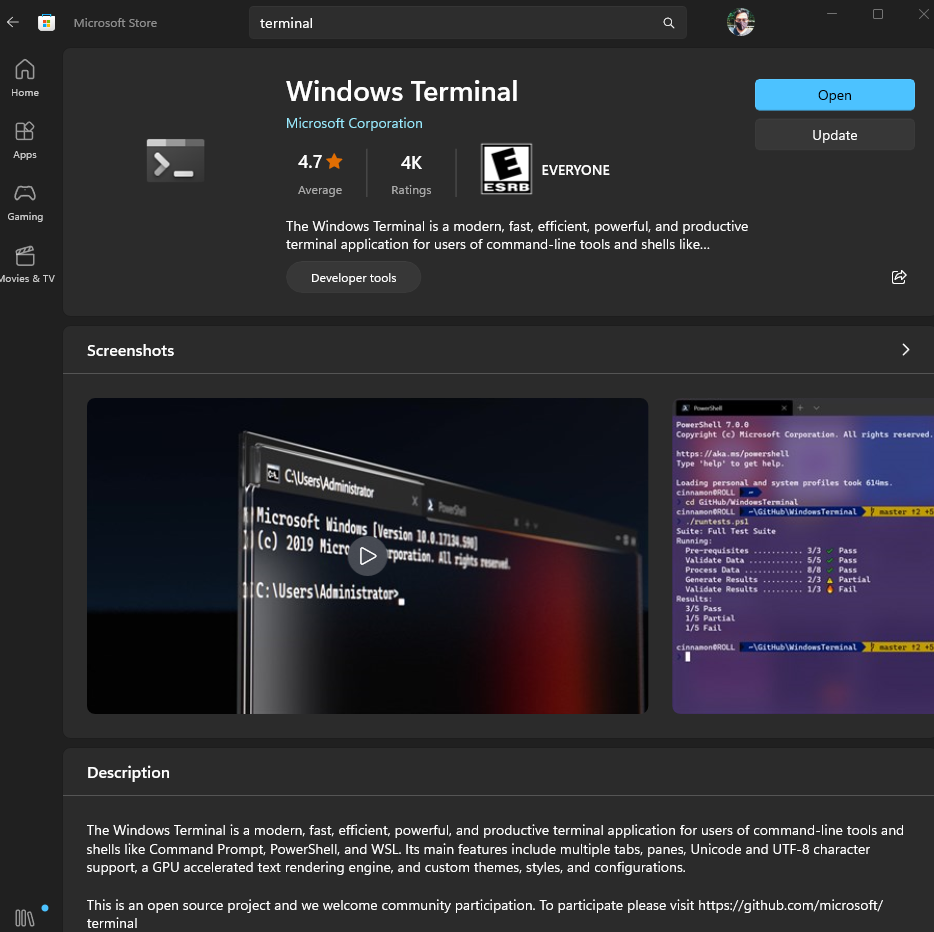This screenshot has width=934, height=932.
Task: Open your account profile picture menu
Action: 740,21
